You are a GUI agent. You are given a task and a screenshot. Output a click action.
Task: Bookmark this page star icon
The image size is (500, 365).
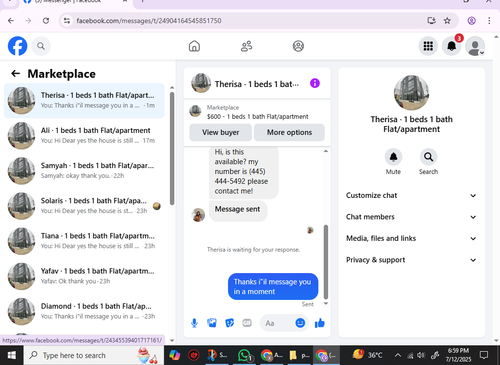coord(447,21)
